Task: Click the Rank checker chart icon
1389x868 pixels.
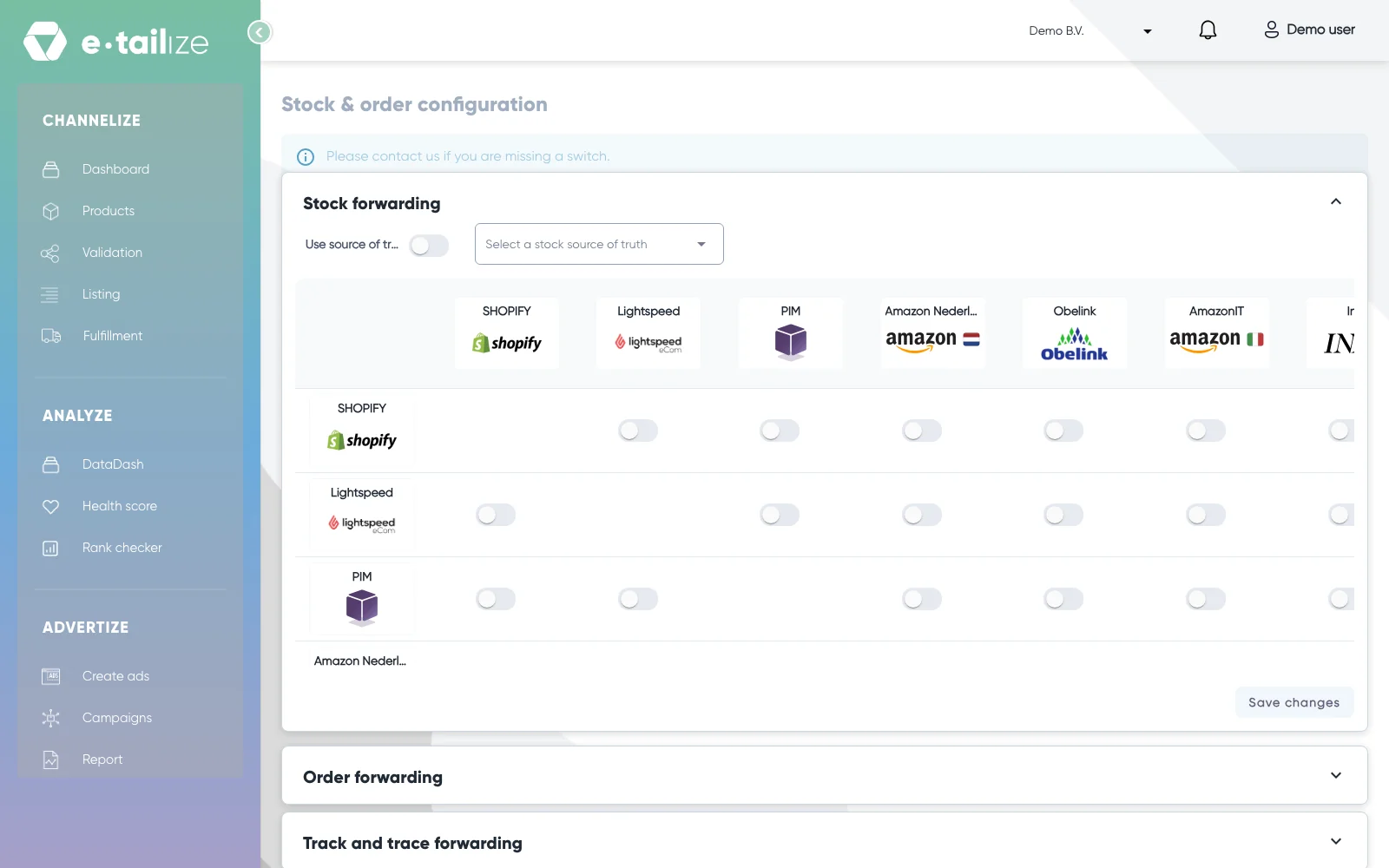Action: click(x=51, y=548)
